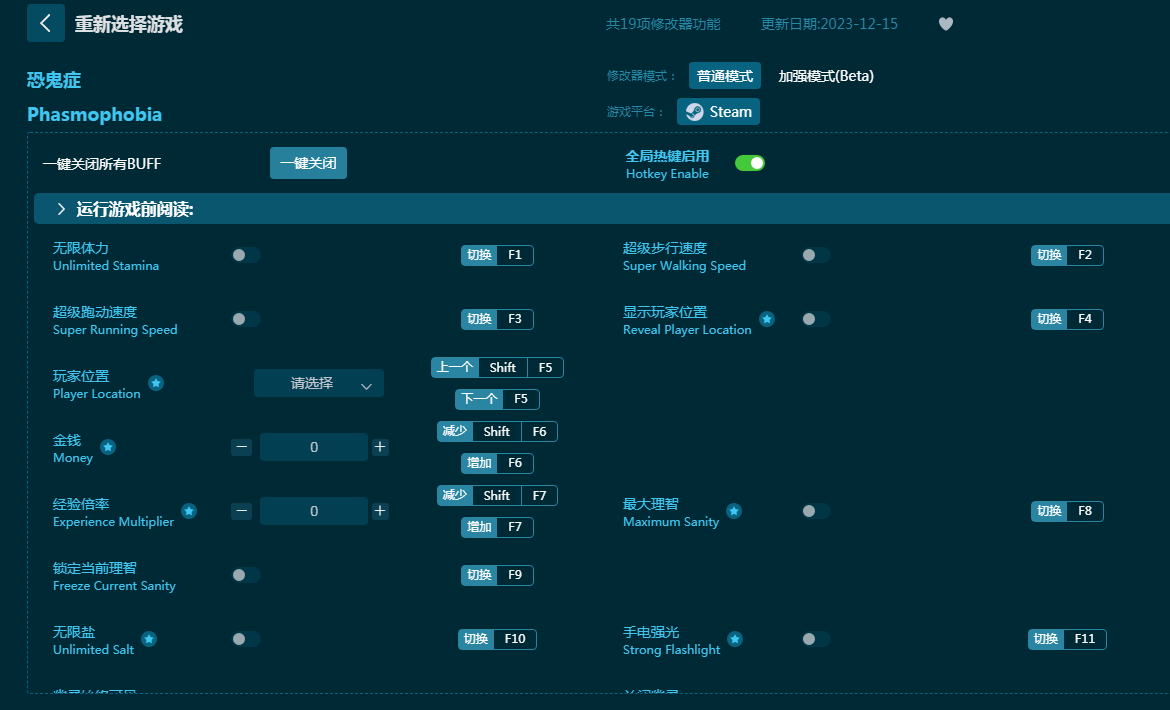The image size is (1170, 710).
Task: Click the Phasmophobia game title
Action: click(x=95, y=114)
